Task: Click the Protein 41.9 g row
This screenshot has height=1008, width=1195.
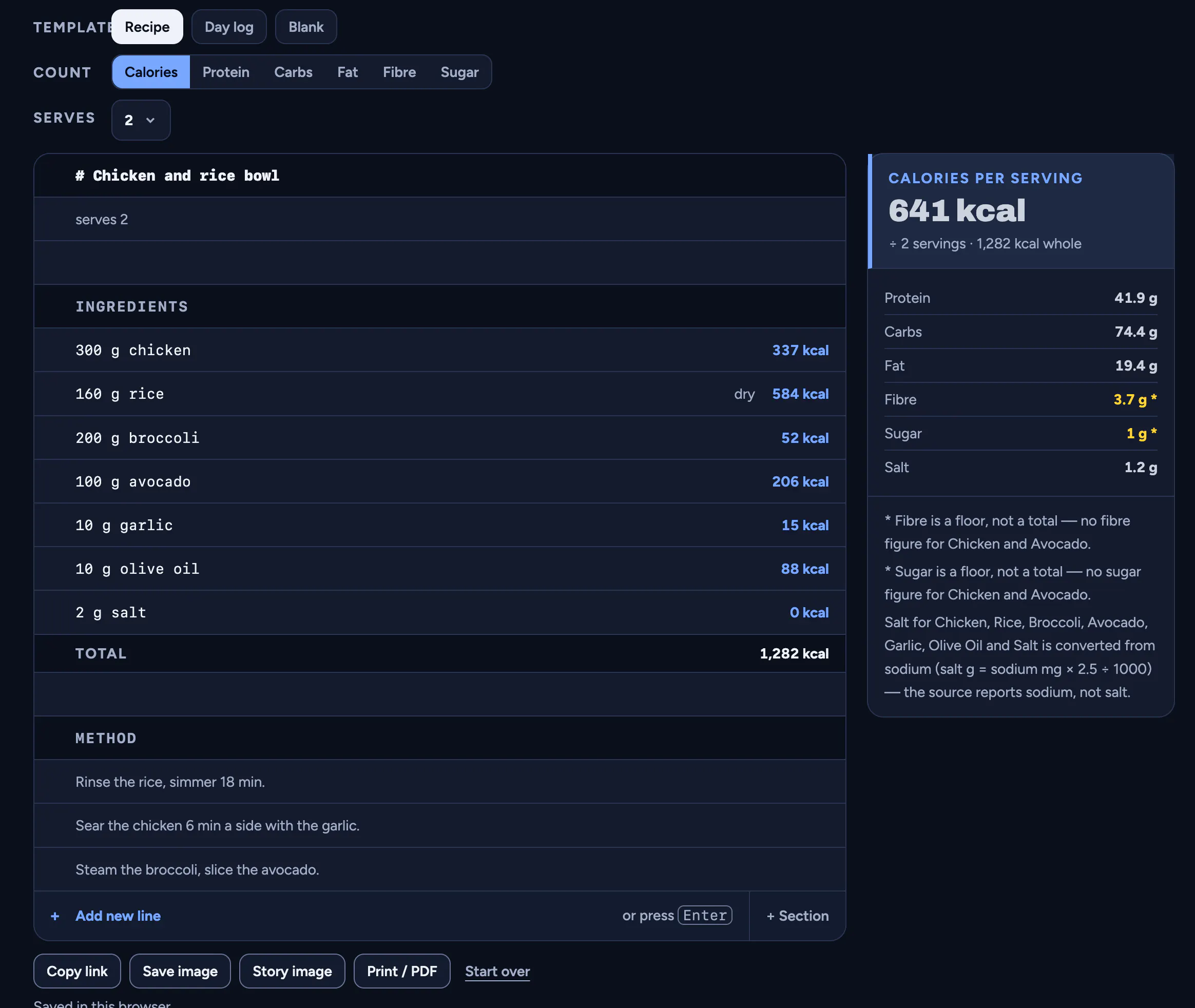Action: [1020, 298]
